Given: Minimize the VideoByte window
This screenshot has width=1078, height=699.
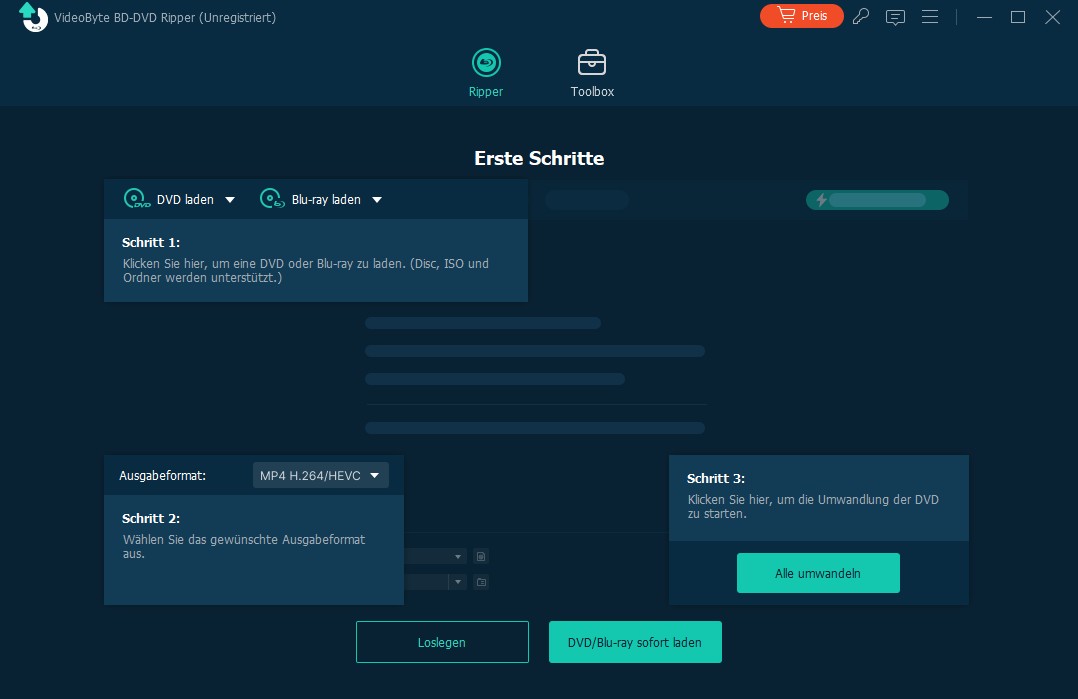Looking at the screenshot, I should (x=984, y=17).
